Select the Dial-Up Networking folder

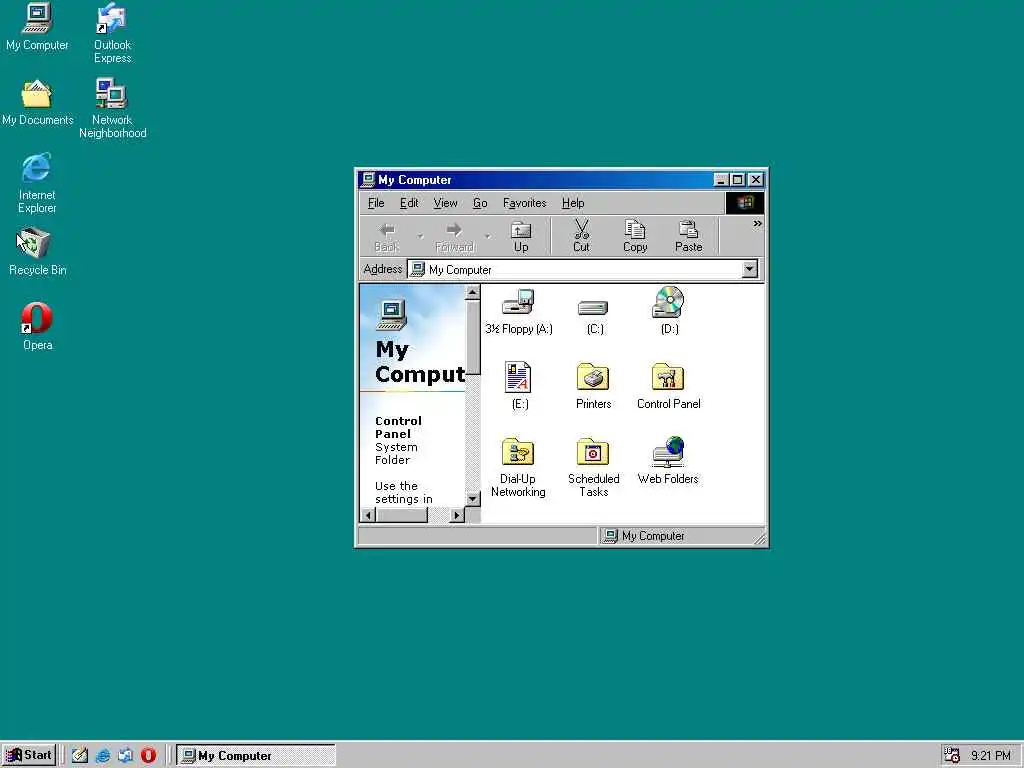tap(518, 468)
